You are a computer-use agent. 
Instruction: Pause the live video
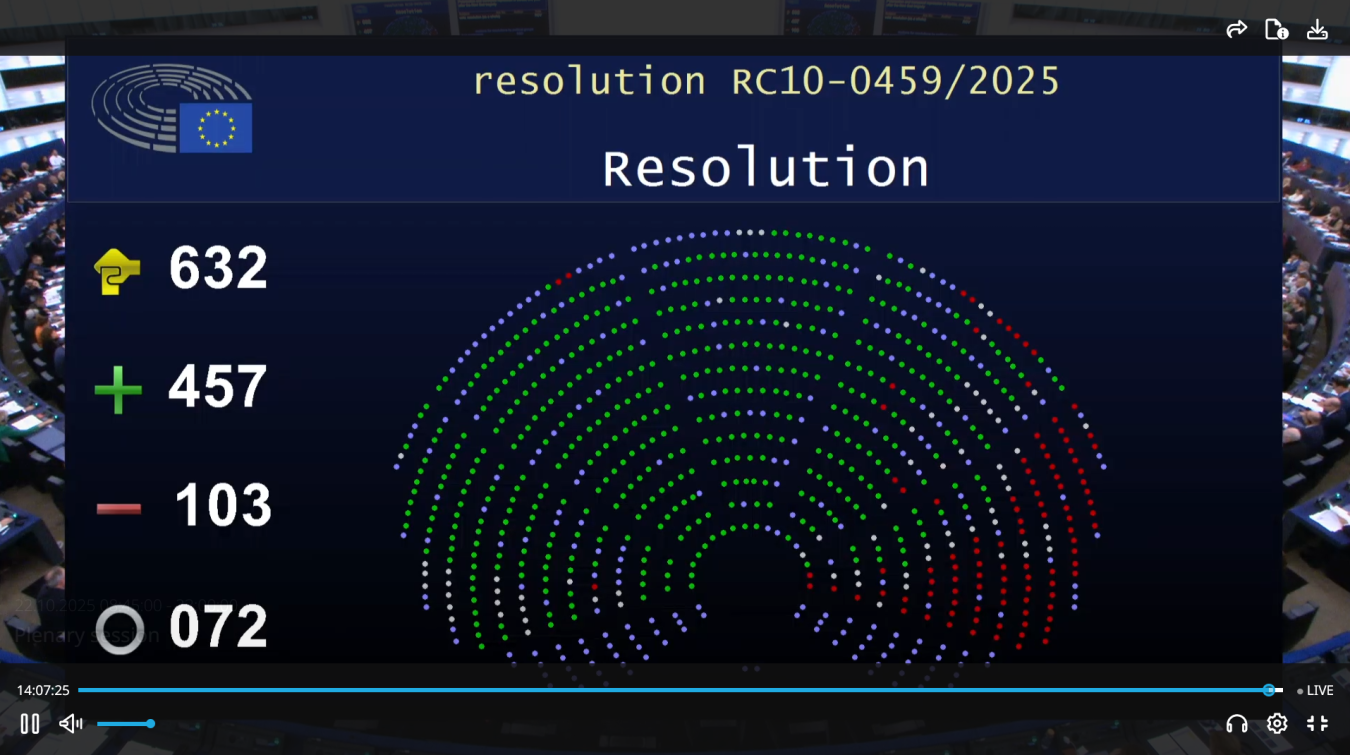[x=30, y=723]
